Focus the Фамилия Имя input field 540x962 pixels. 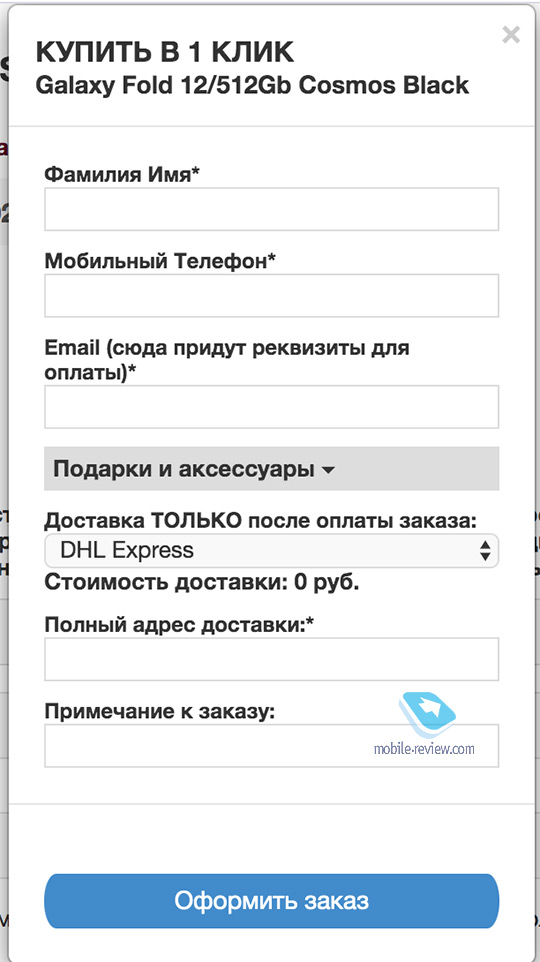tap(271, 209)
